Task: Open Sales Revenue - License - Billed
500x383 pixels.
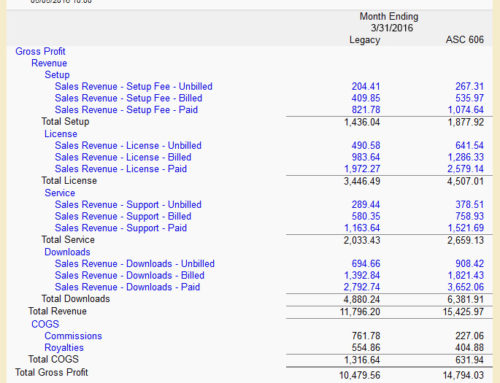Action: coord(123,157)
